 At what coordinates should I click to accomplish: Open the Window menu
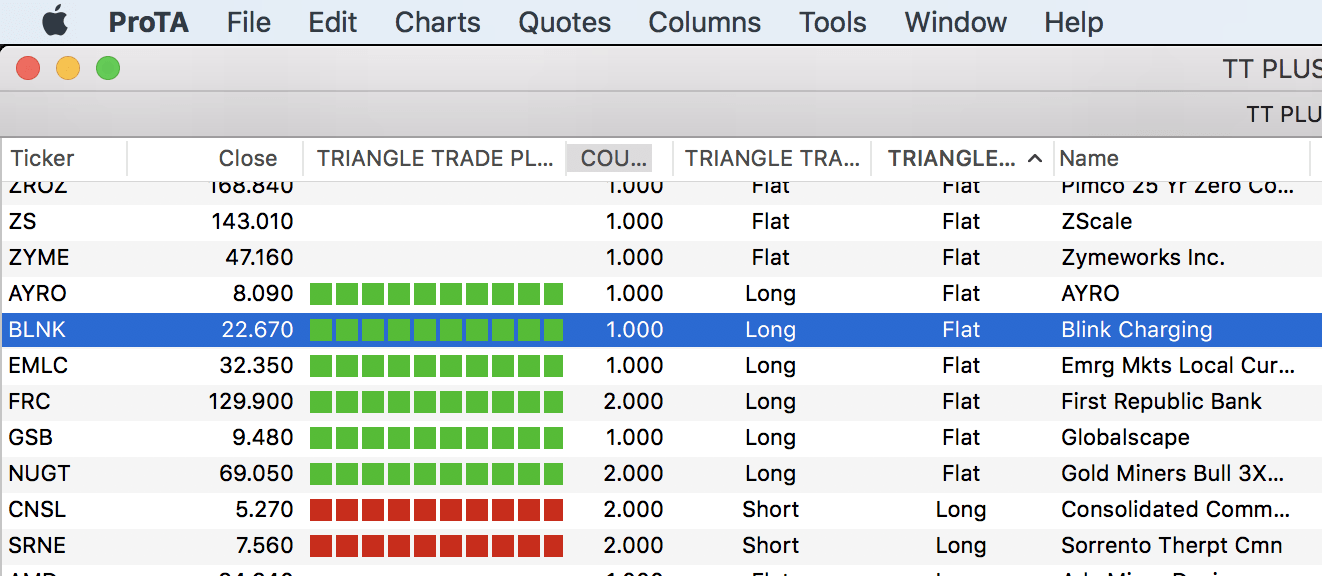coord(956,22)
